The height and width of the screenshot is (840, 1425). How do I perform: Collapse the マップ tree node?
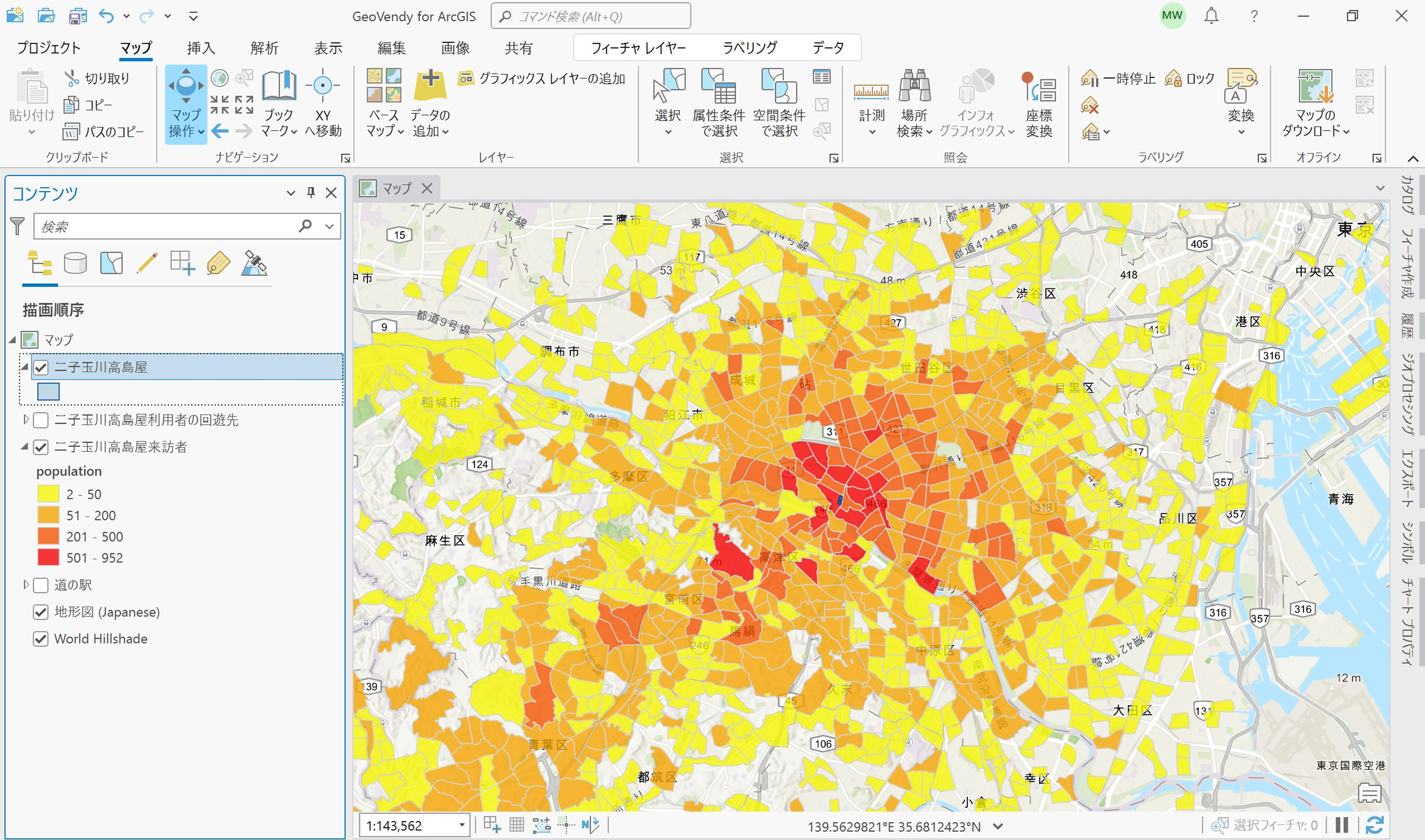click(13, 340)
